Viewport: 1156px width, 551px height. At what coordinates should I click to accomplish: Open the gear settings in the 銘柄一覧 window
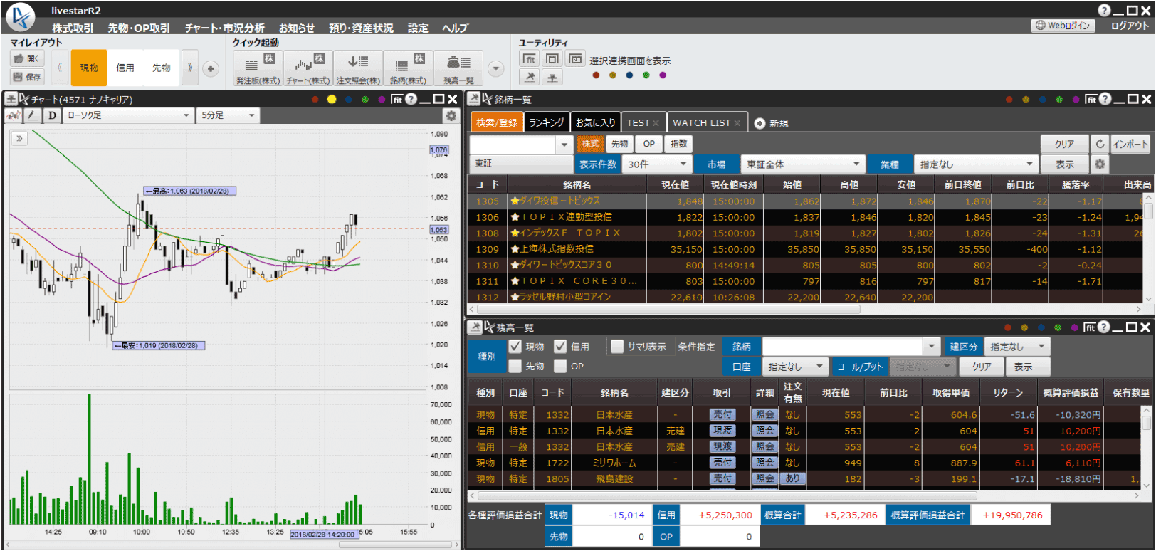(1101, 164)
